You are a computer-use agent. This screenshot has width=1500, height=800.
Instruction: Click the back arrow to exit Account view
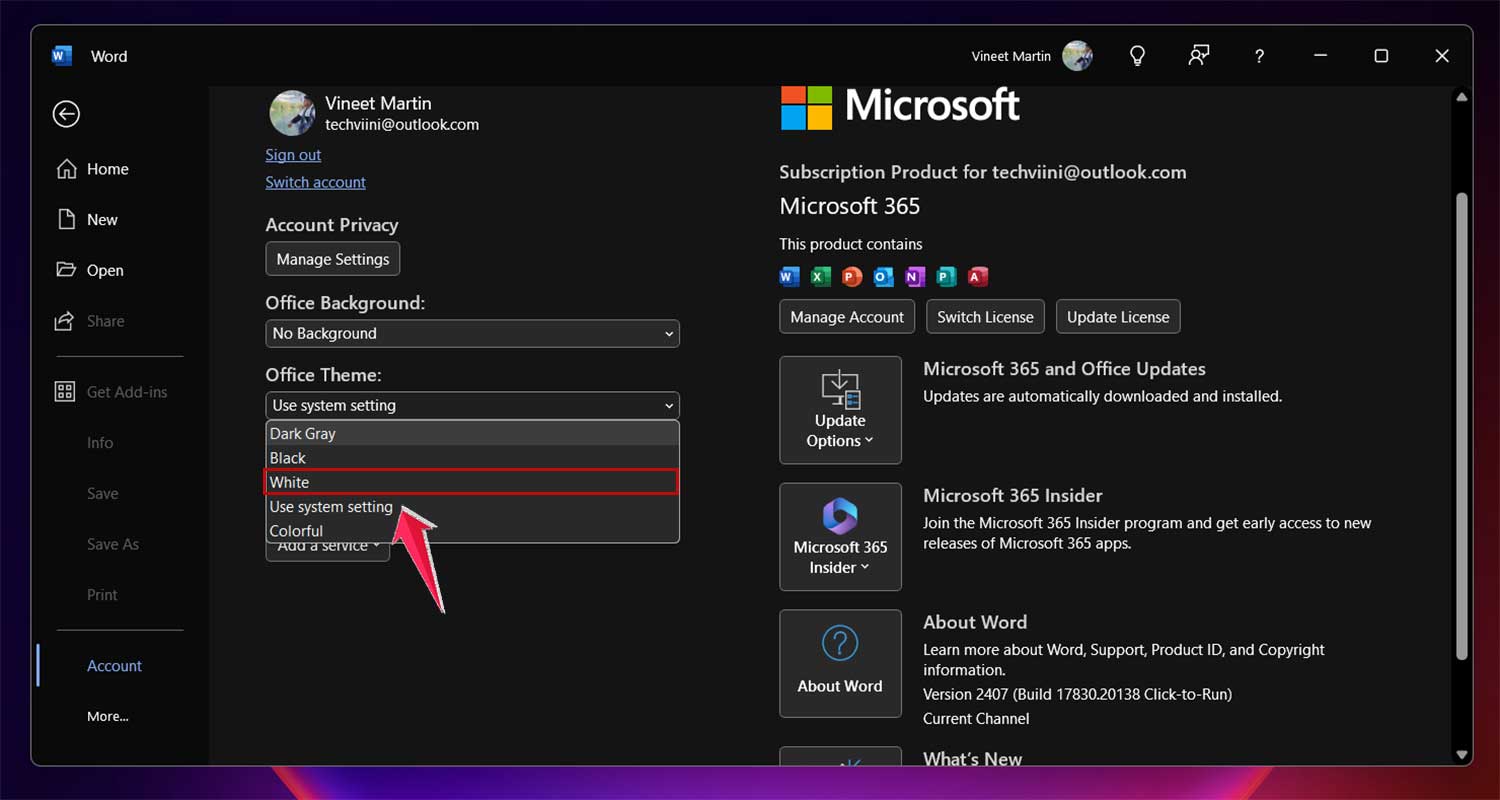(65, 114)
